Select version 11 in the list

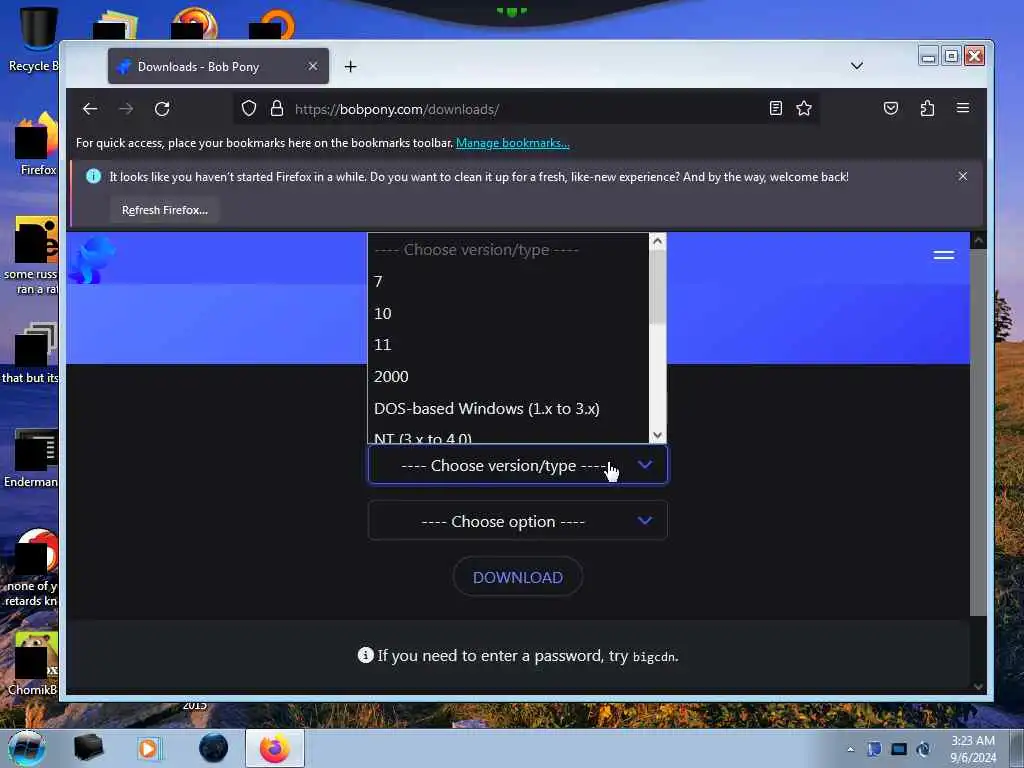pos(508,345)
